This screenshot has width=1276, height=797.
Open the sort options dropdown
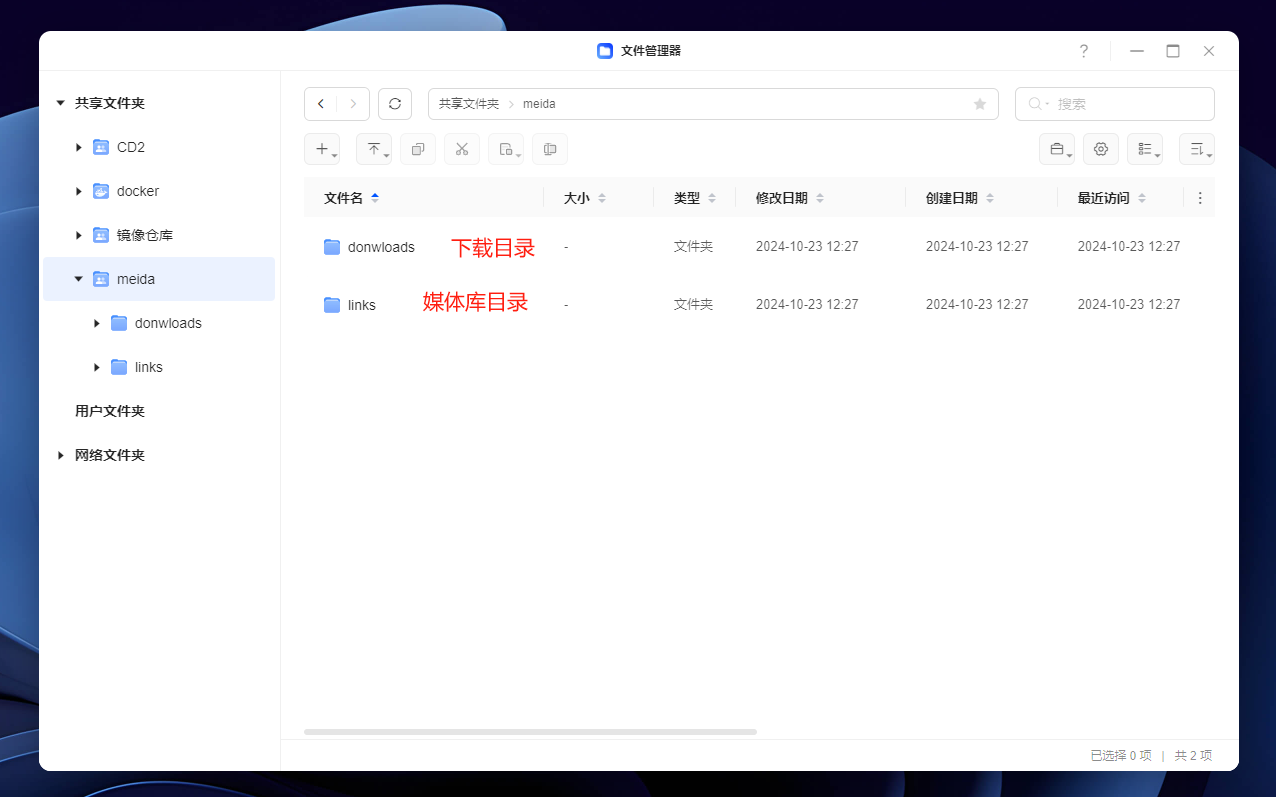1197,149
